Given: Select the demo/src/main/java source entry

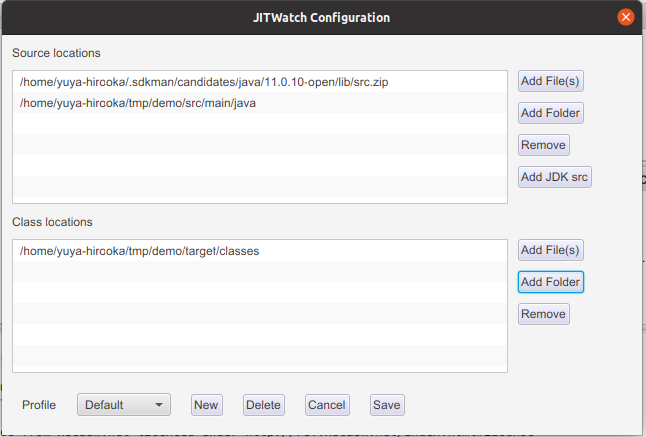Looking at the screenshot, I should [260, 103].
